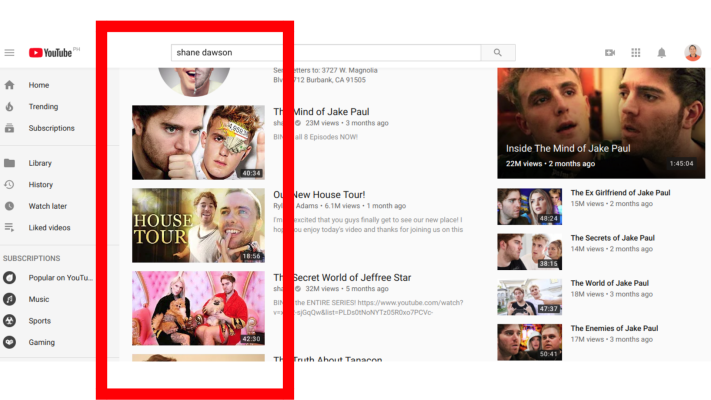Open Subscriptions in the sidebar
The image size is (711, 400).
coord(52,128)
